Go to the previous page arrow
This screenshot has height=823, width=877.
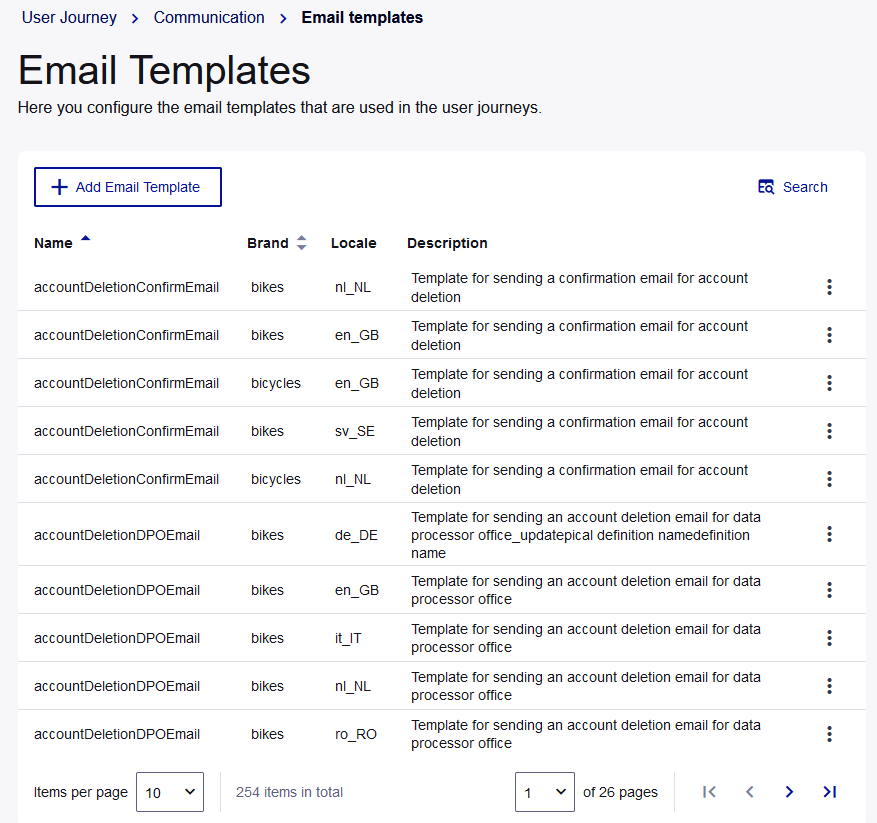(x=749, y=792)
